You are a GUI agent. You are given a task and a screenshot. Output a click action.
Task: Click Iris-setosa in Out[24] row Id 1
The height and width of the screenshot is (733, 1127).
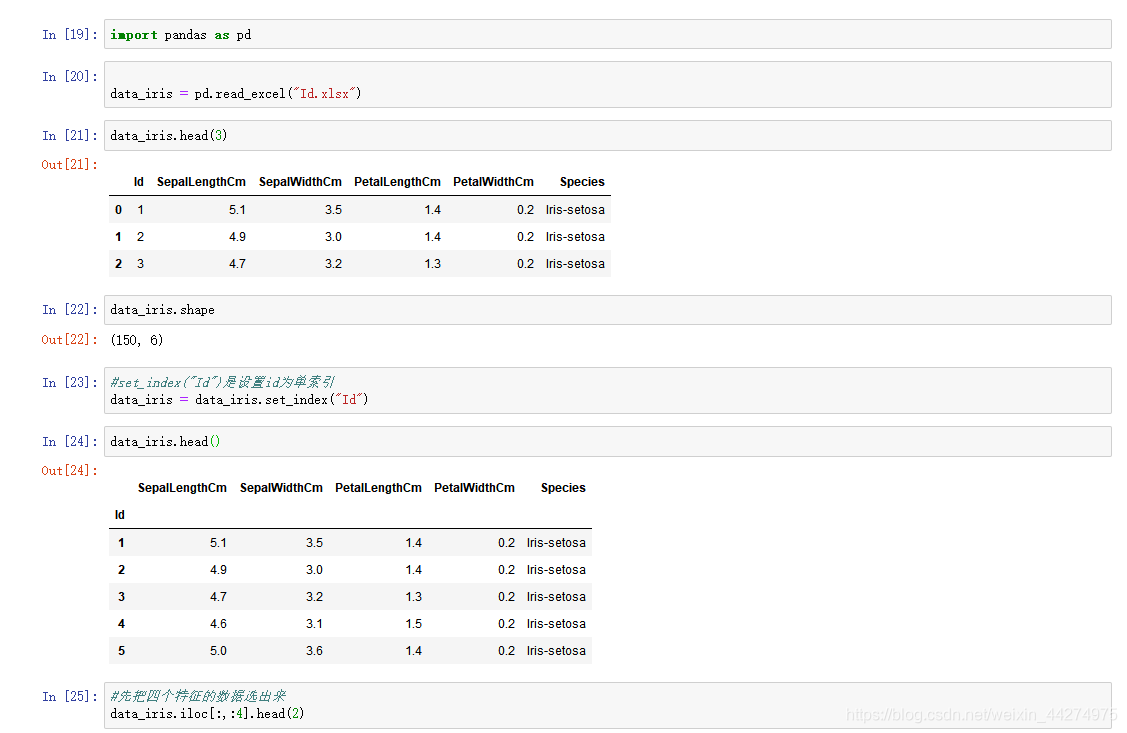[x=556, y=543]
